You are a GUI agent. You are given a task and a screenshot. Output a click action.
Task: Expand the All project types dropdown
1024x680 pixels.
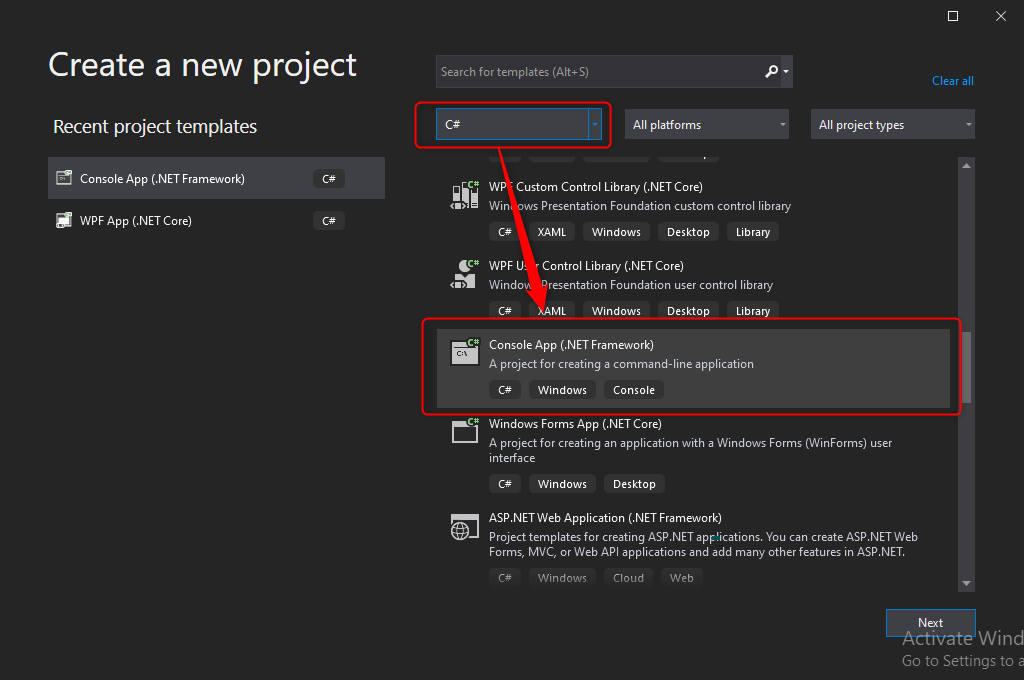point(968,125)
